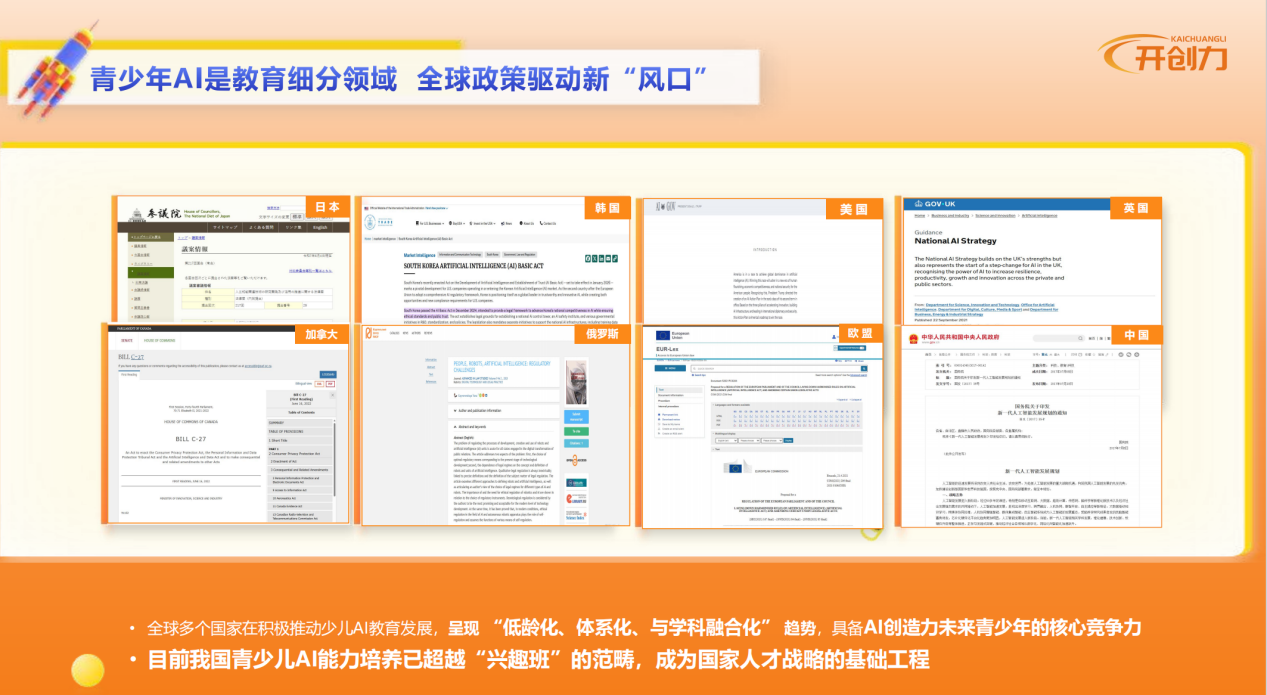This screenshot has height=695, width=1267.
Task: Click the search input field on the China government page
Action: (x=1058, y=338)
